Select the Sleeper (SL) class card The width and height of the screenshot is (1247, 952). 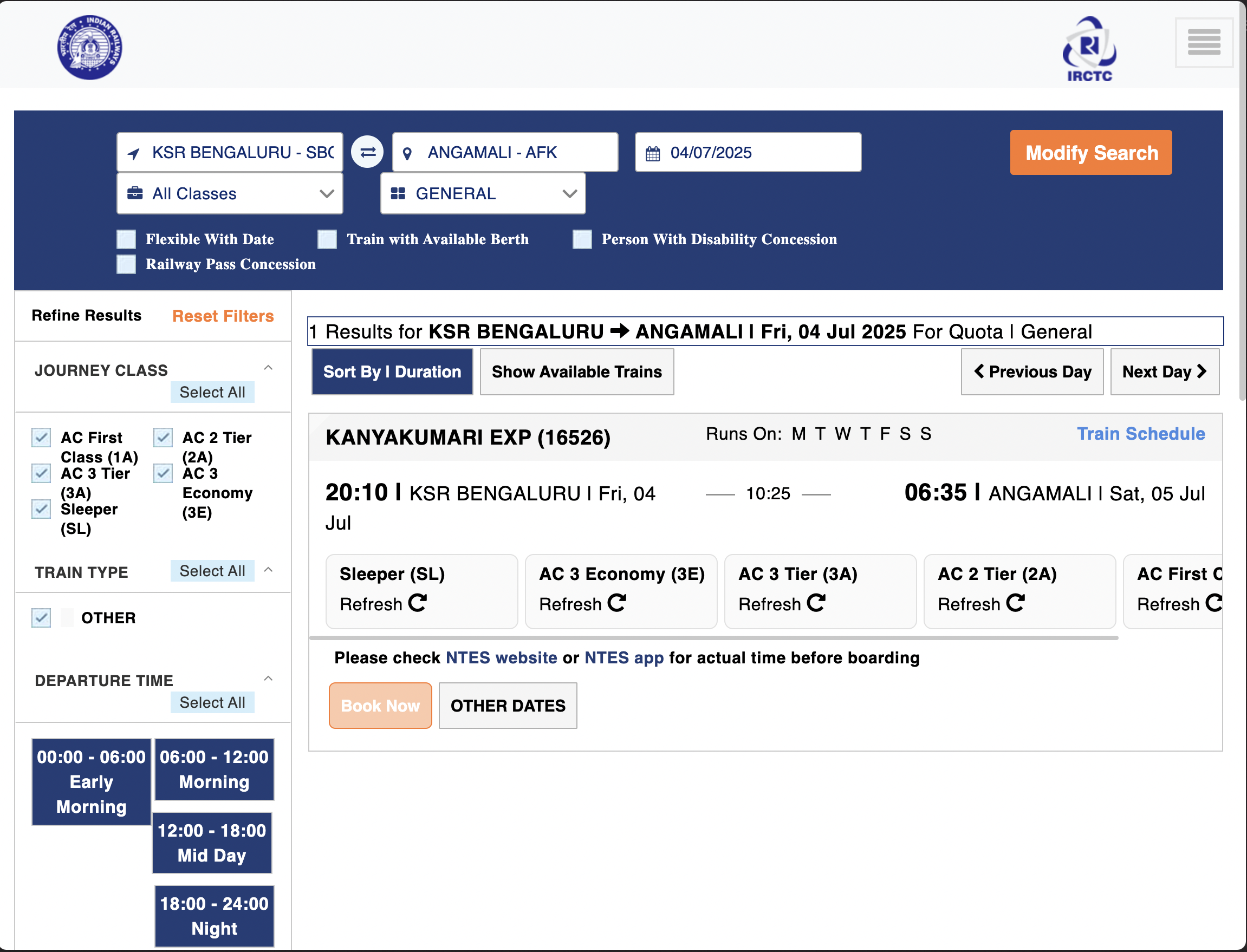[421, 591]
